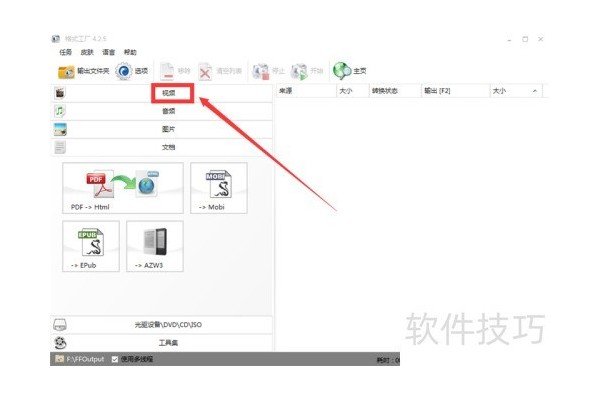The image size is (600, 400).
Task: Collapse the 文档 document category
Action: (x=161, y=147)
